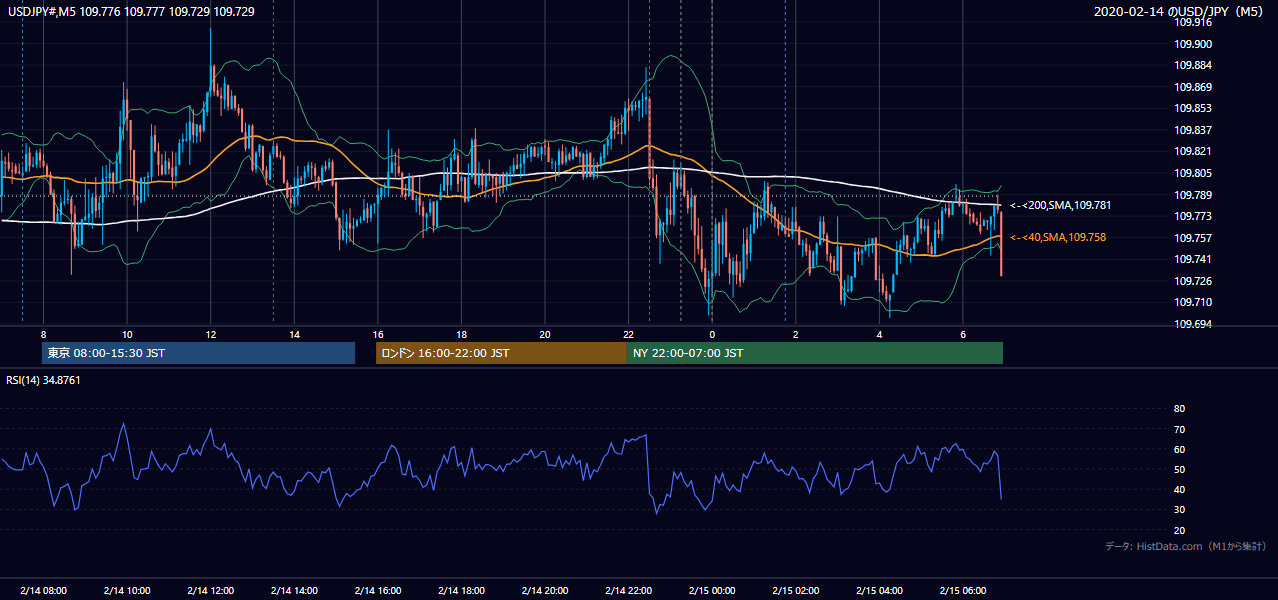Click the 2/14 16:00 time label
This screenshot has height=600, width=1278.
(x=377, y=591)
